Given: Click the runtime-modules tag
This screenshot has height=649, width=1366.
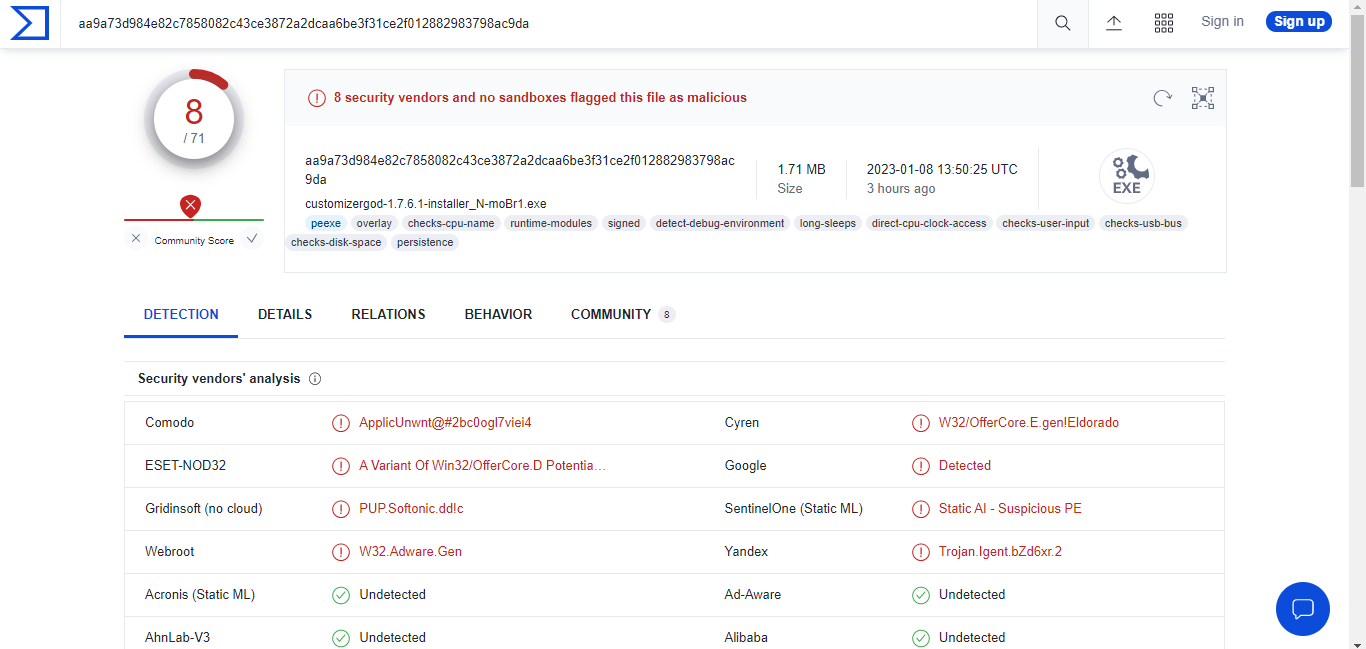Looking at the screenshot, I should [x=551, y=223].
